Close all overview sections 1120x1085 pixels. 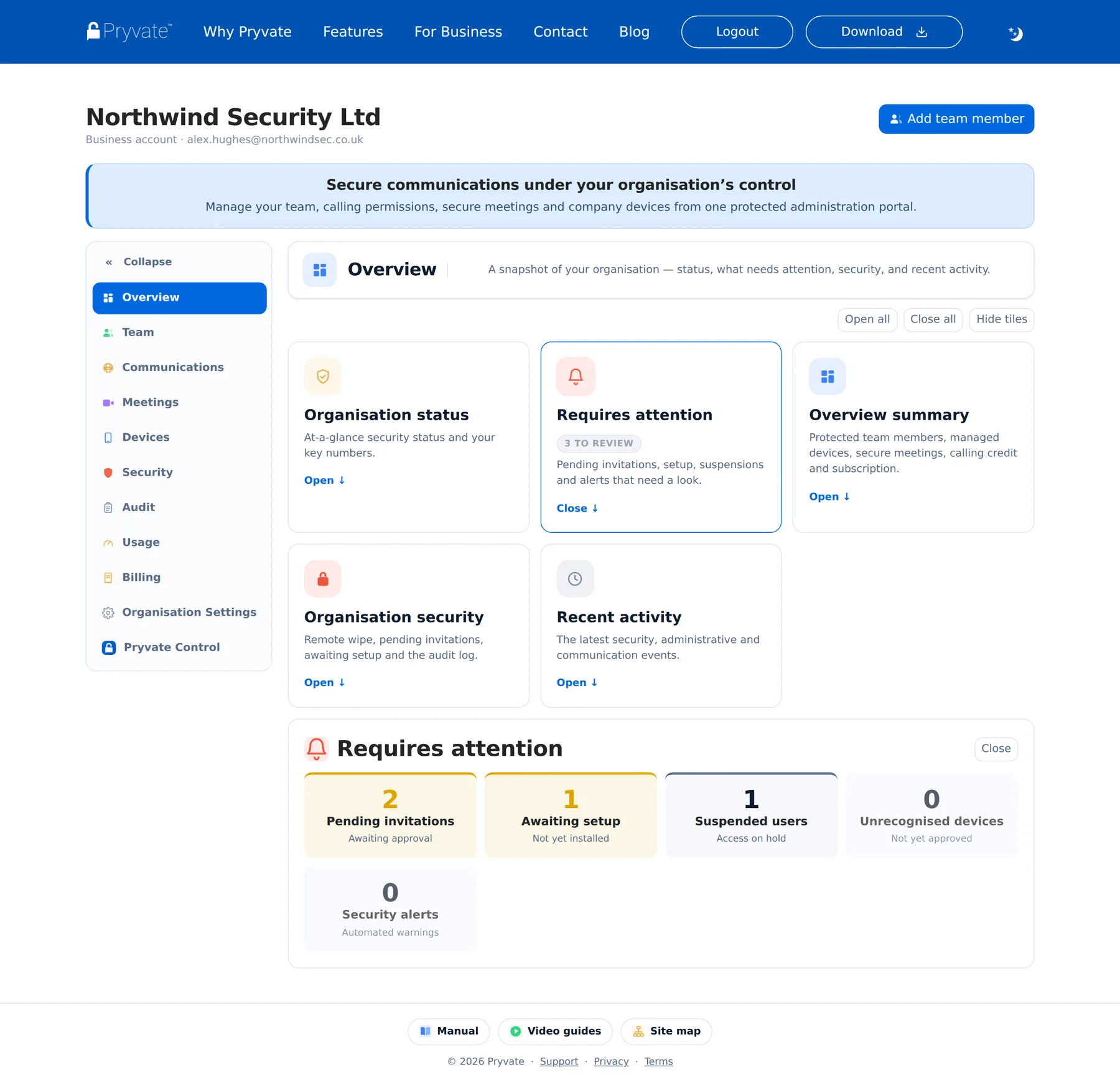tap(933, 319)
